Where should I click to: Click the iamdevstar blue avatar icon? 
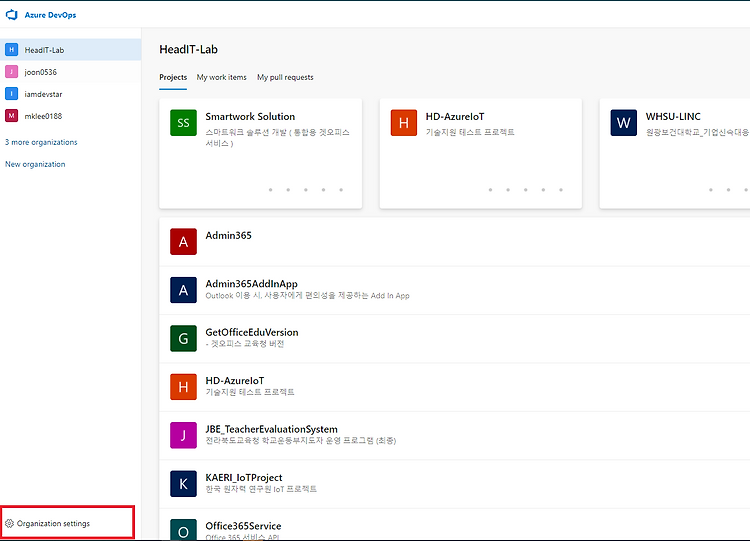pos(11,94)
